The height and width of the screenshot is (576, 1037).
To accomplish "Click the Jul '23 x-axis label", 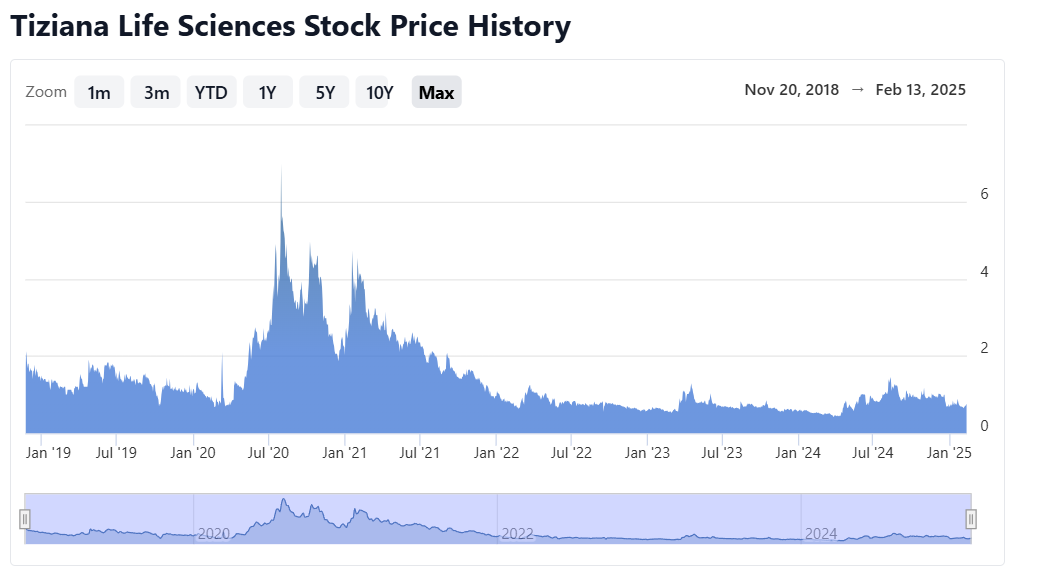I will (723, 453).
